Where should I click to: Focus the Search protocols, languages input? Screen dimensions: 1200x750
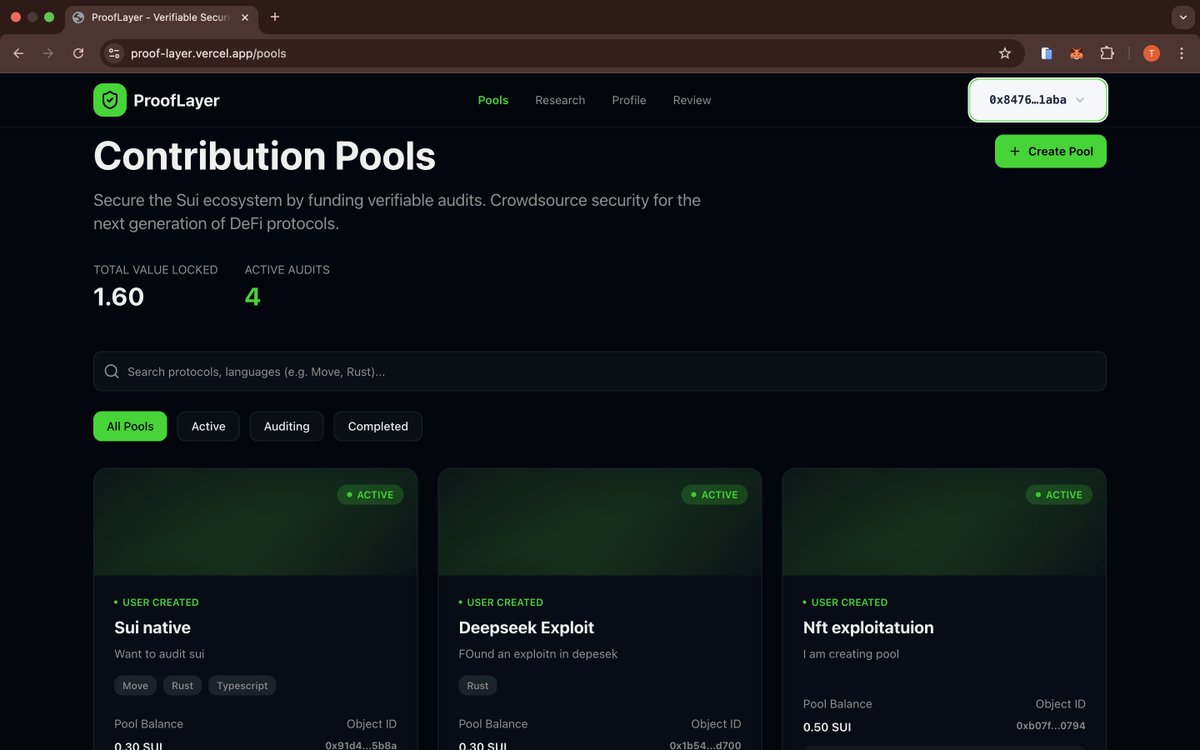click(600, 371)
